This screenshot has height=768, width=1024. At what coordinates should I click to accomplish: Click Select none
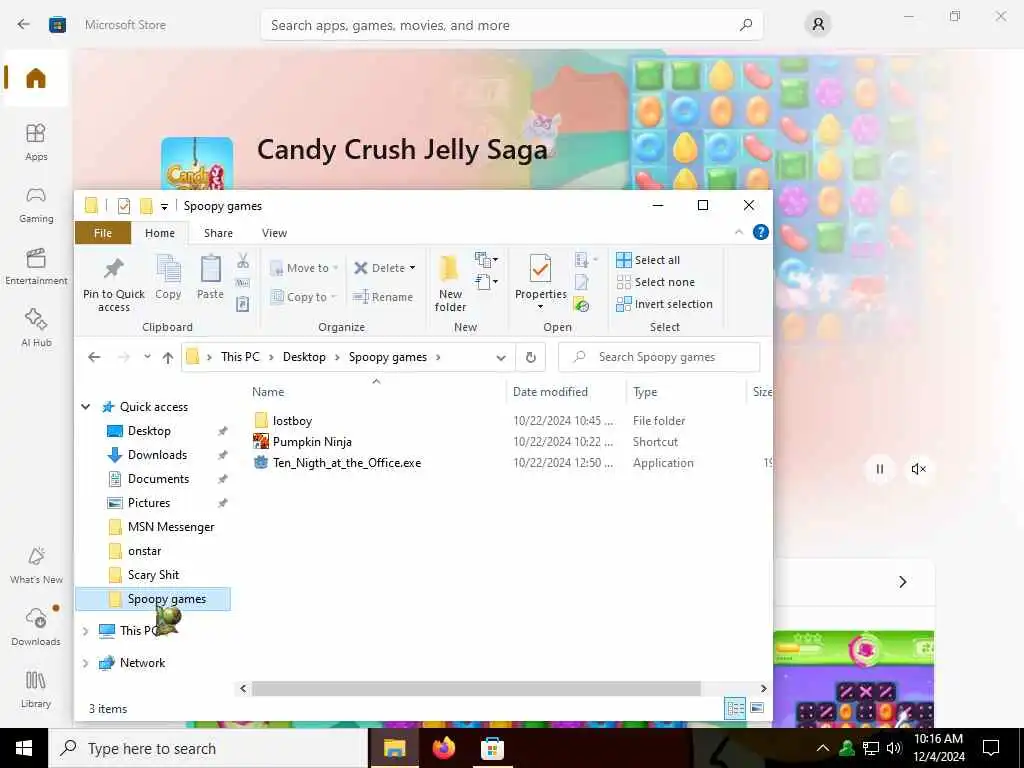(x=655, y=282)
